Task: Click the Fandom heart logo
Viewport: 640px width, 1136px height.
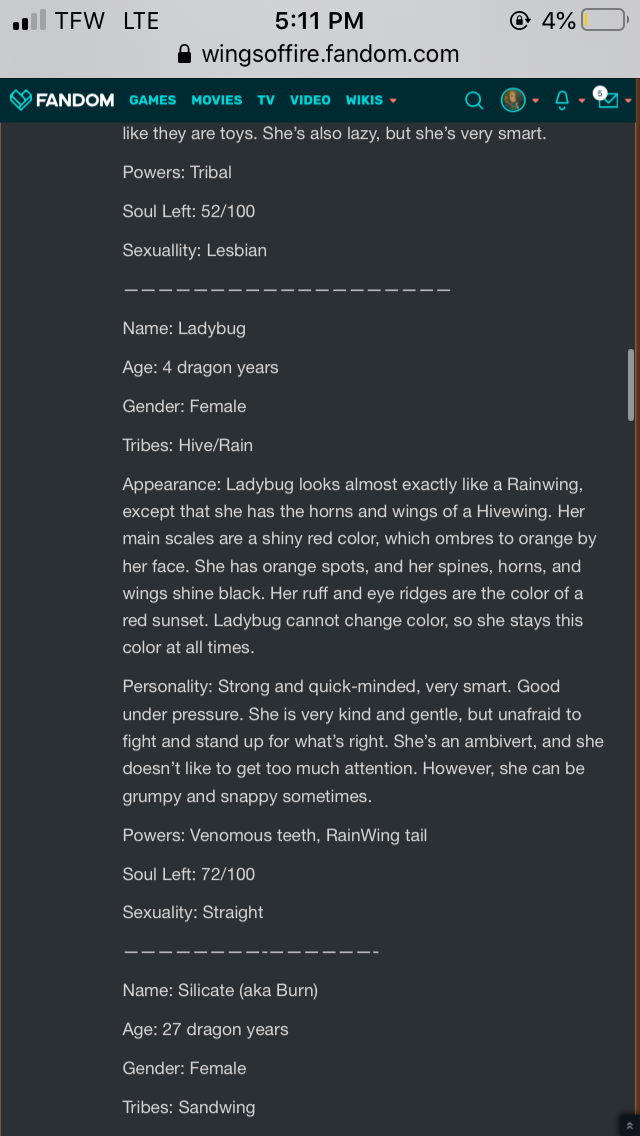Action: (20, 100)
